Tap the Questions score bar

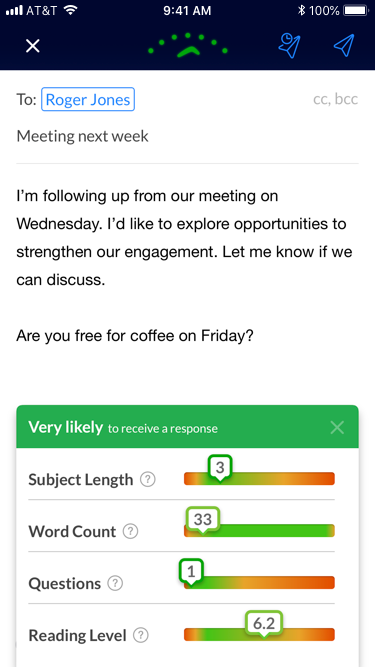point(259,582)
